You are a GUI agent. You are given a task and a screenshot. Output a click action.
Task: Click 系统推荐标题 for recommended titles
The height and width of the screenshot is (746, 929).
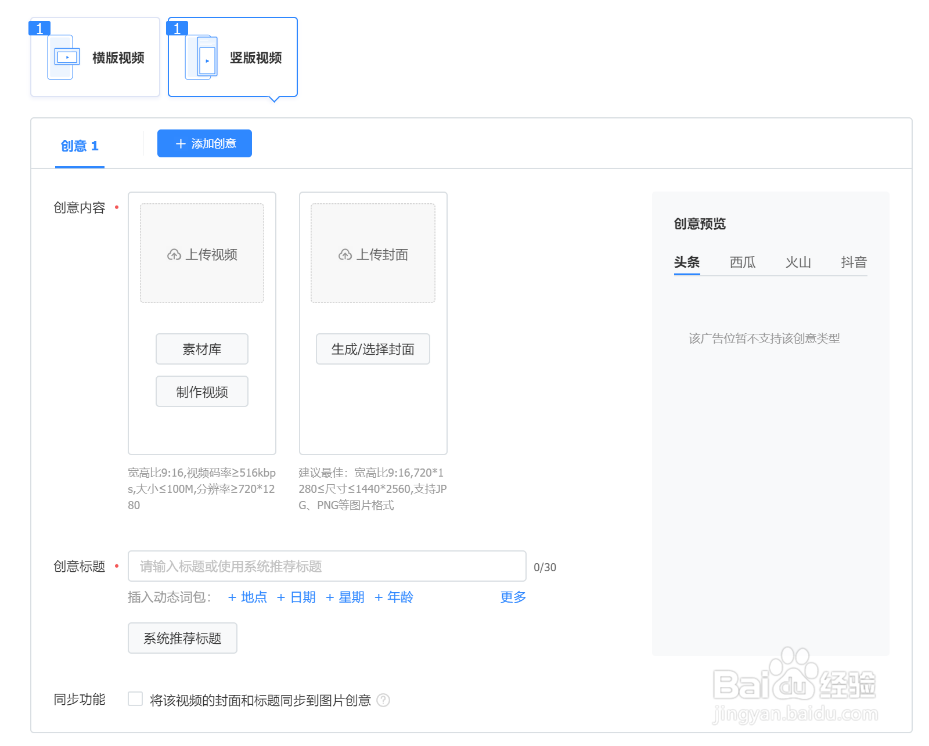pyautogui.click(x=182, y=638)
